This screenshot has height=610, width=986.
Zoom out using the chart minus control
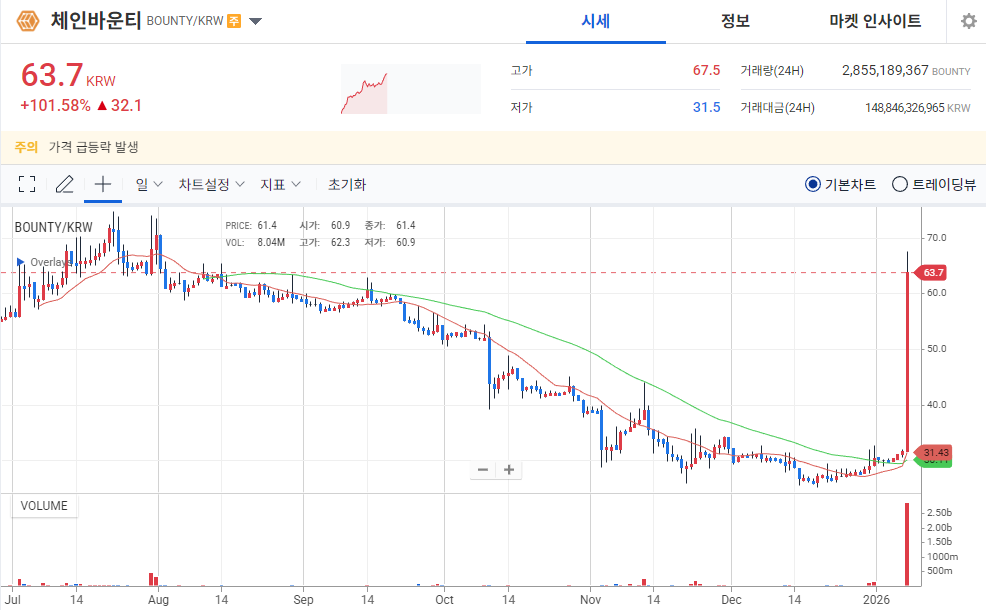coord(483,469)
